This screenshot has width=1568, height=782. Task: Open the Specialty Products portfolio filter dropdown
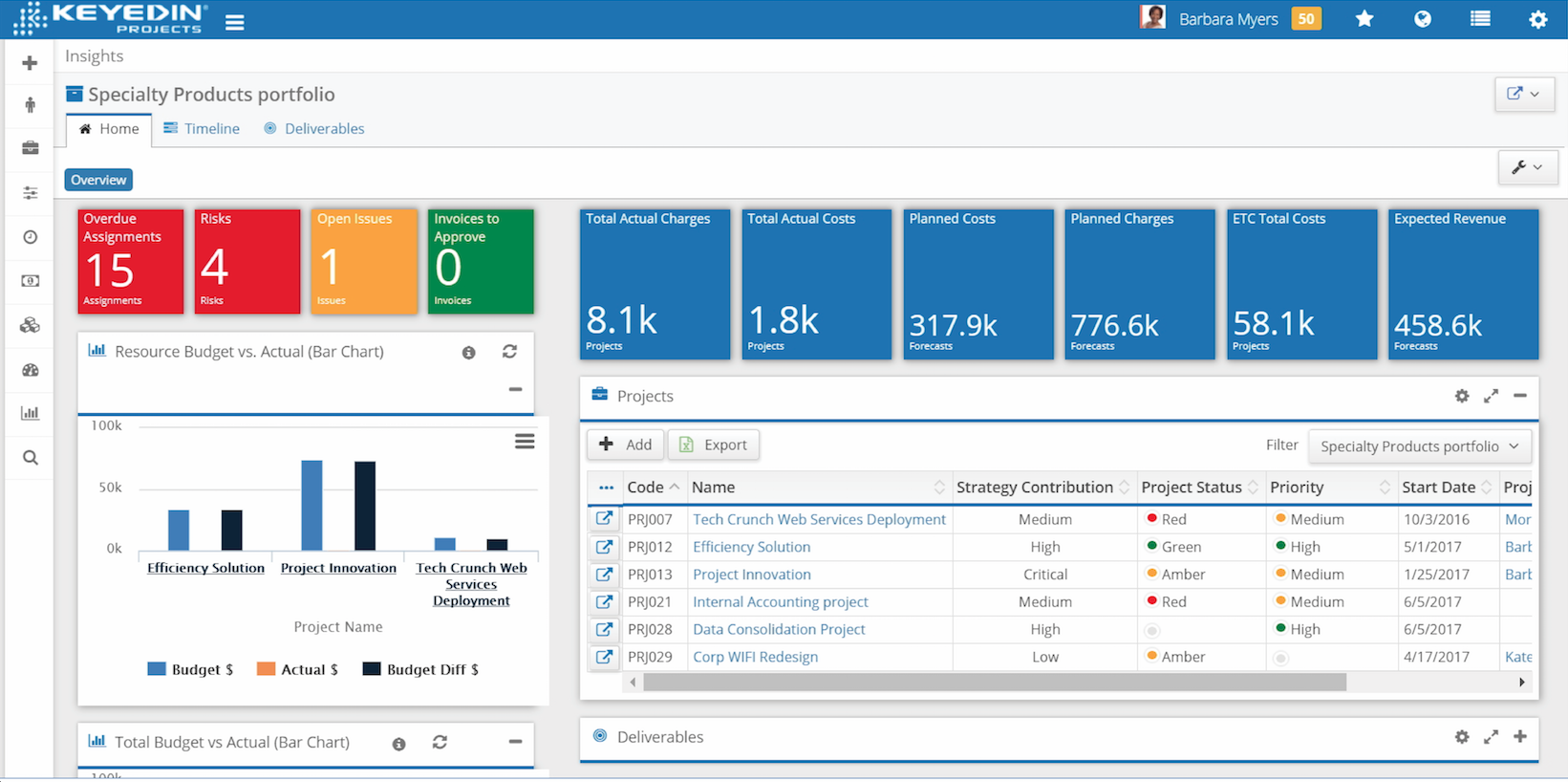[1419, 446]
